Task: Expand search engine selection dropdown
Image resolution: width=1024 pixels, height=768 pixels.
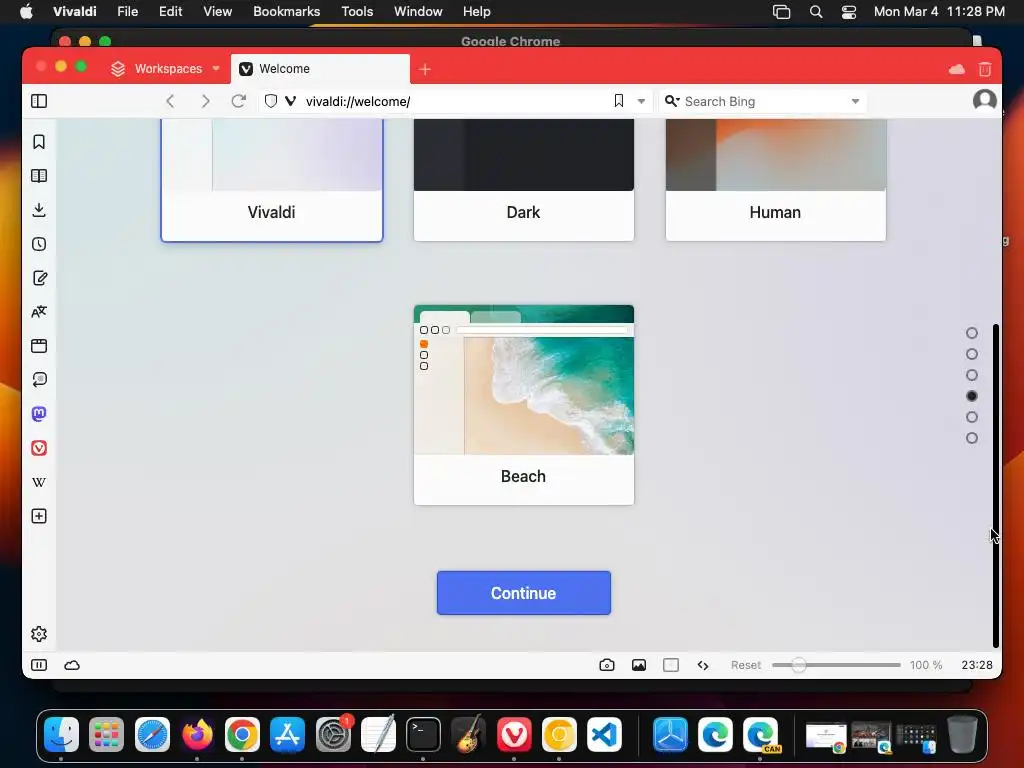Action: tap(855, 101)
